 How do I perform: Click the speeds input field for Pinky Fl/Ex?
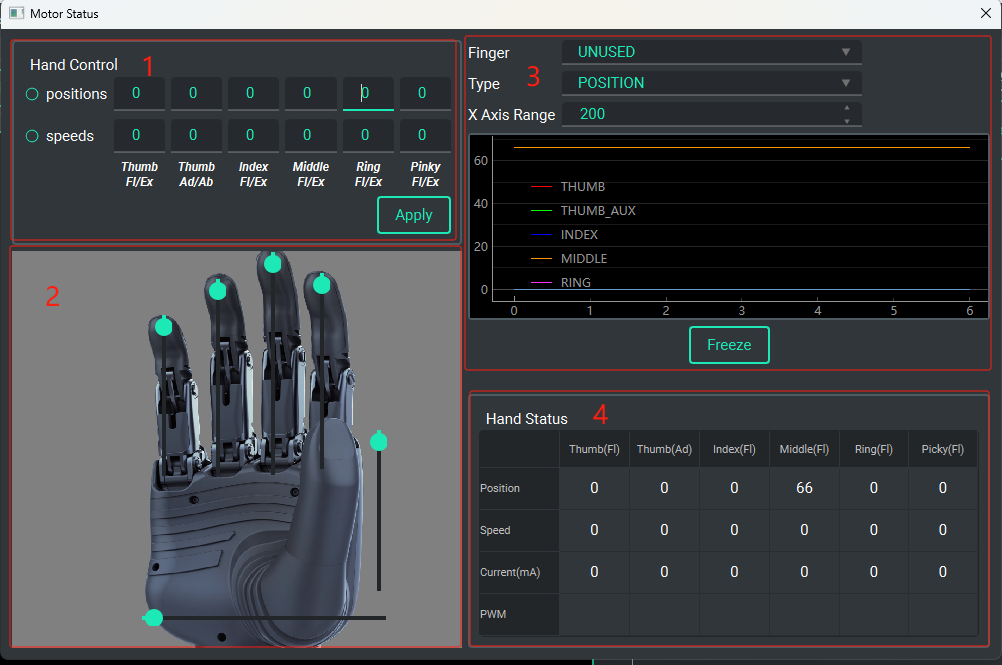point(423,135)
